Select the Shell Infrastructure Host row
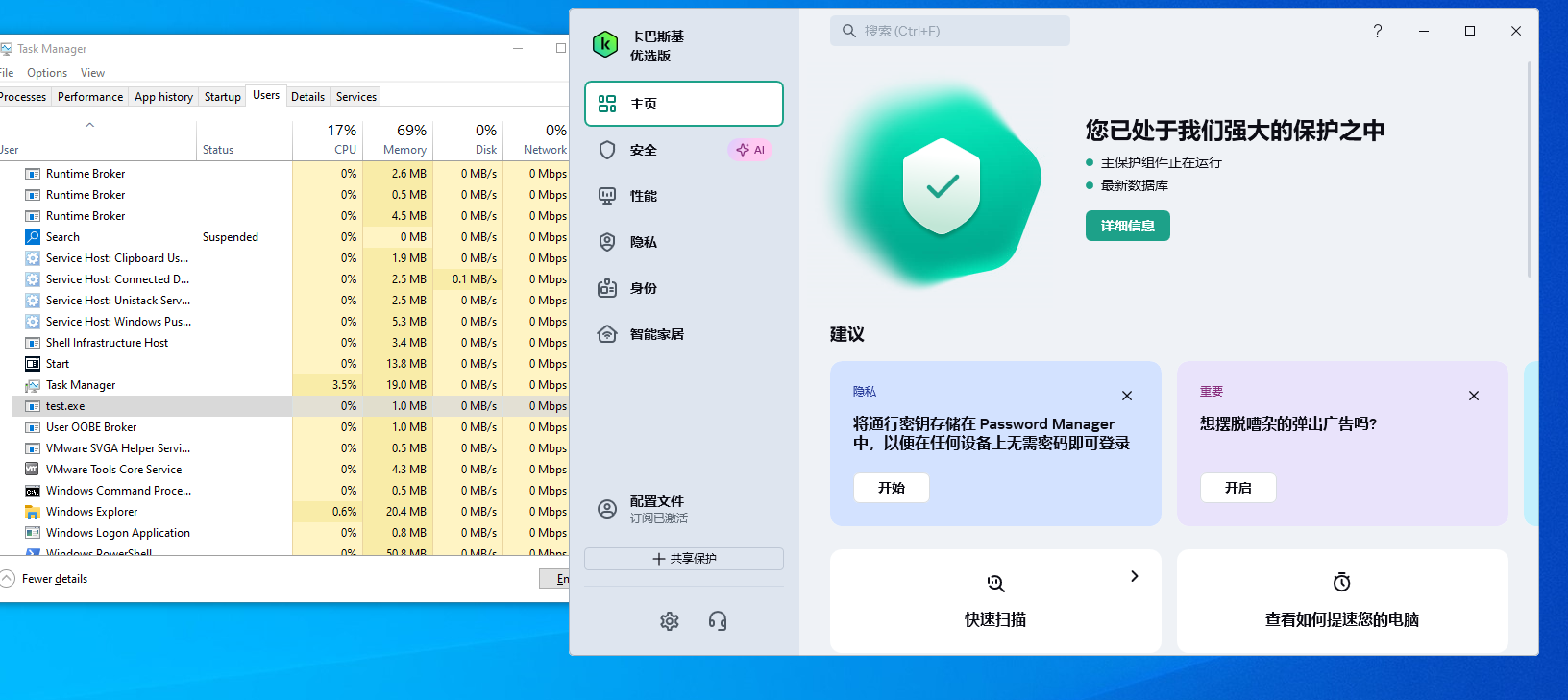The width and height of the screenshot is (1568, 700). [290, 343]
